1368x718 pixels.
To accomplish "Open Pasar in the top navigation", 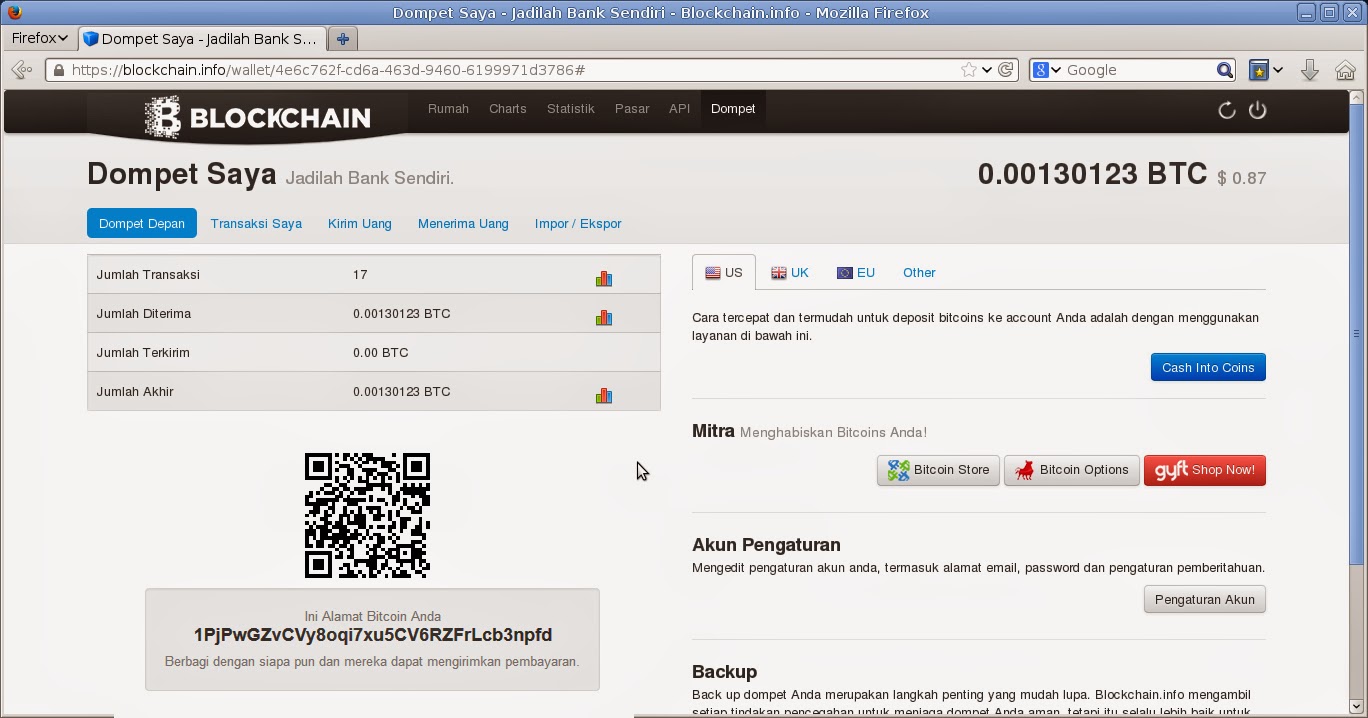I will [632, 108].
